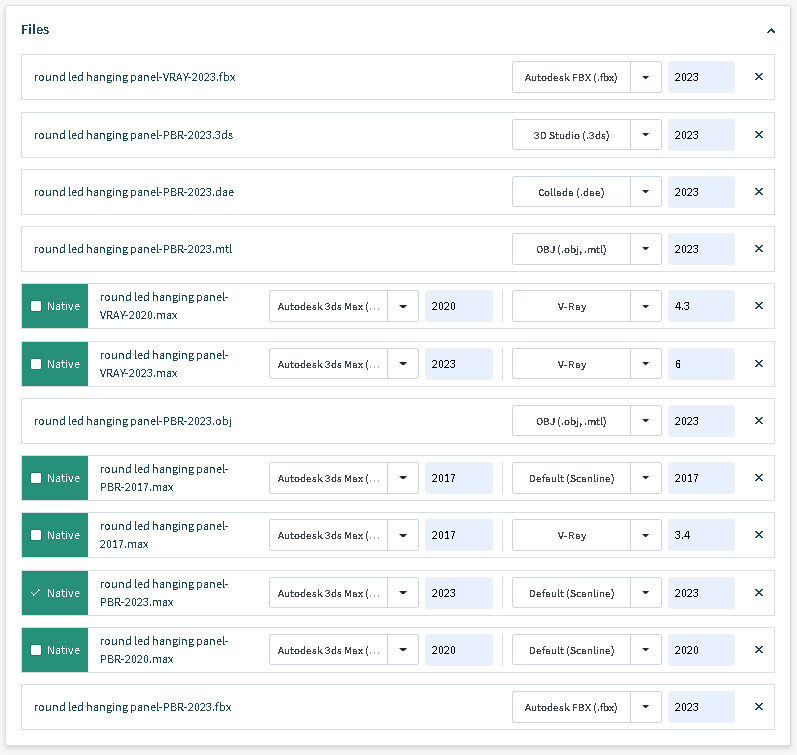Image resolution: width=797 pixels, height=755 pixels.
Task: Check Native for PBR-2020.max file
Action: [x=37, y=650]
